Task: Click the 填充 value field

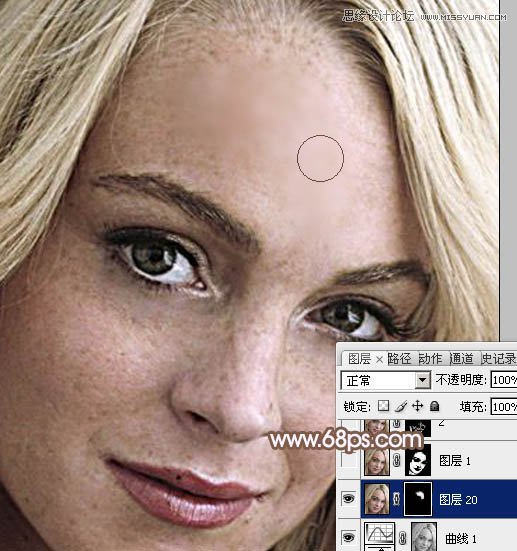Action: point(504,407)
